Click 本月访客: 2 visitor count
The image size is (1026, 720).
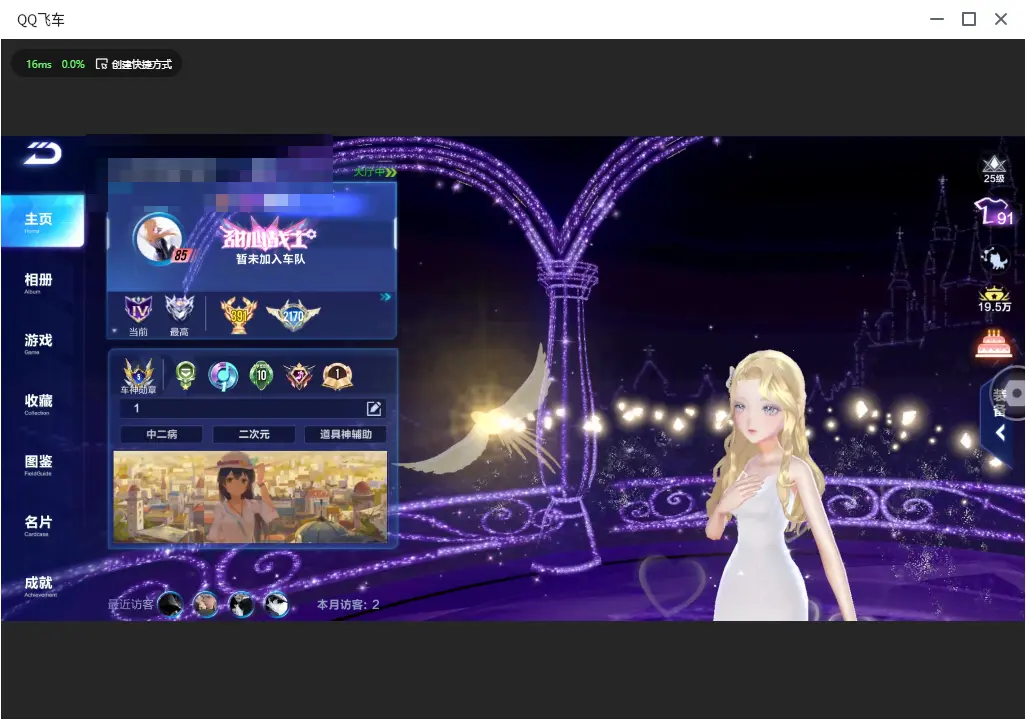click(348, 605)
